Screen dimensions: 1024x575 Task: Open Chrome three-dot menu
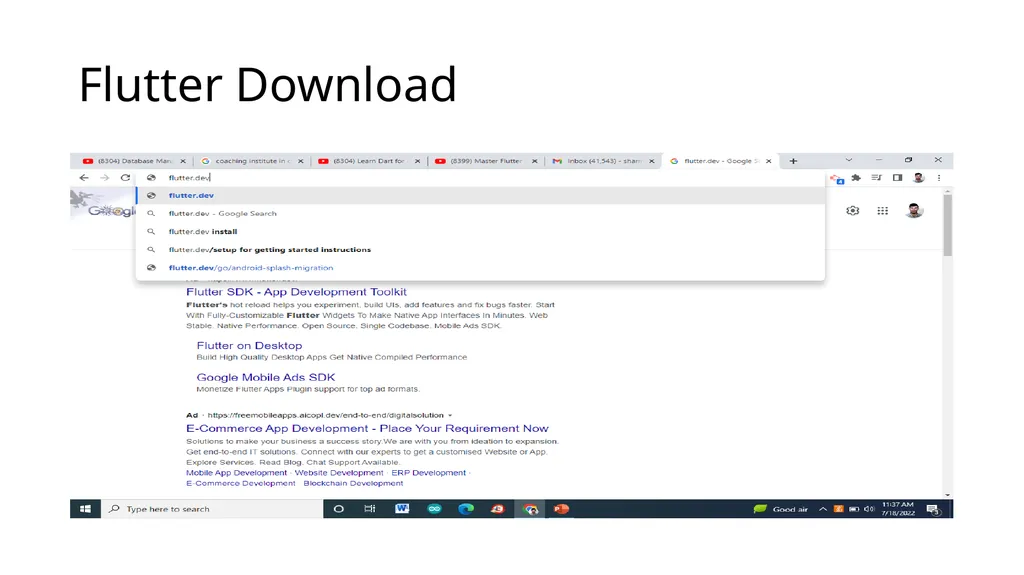[939, 178]
